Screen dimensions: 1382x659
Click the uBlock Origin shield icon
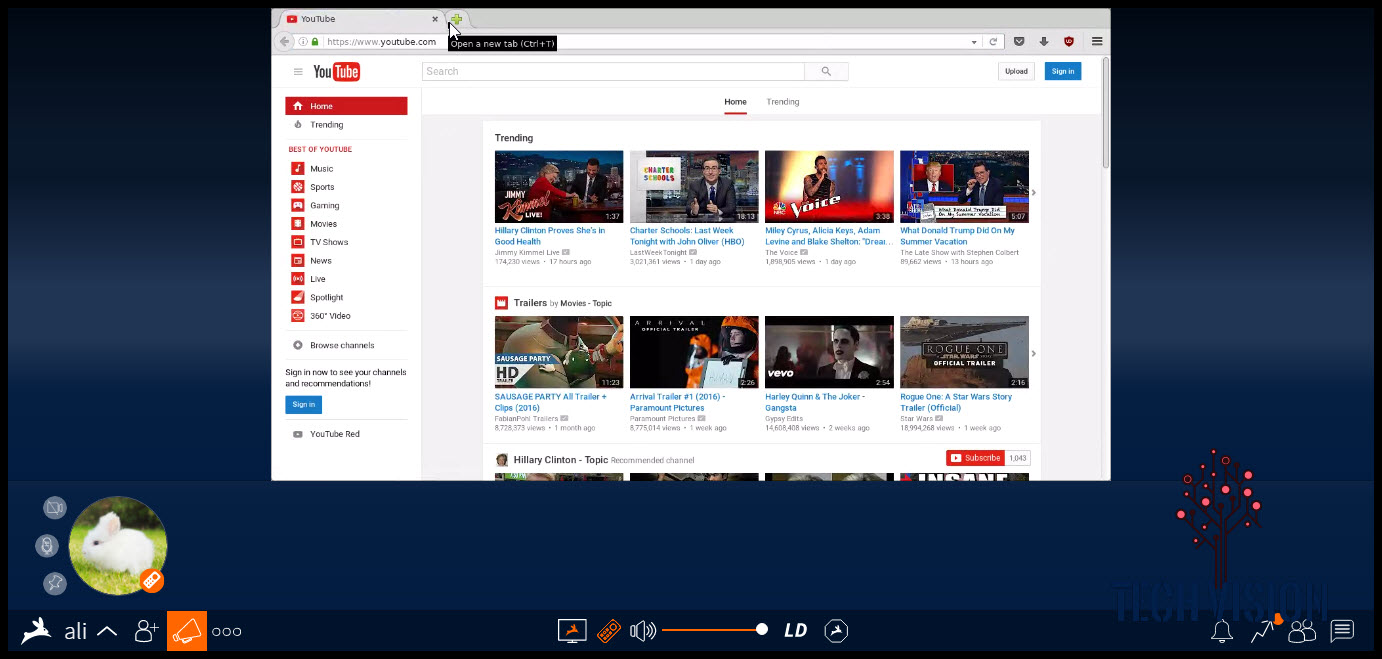(1069, 42)
